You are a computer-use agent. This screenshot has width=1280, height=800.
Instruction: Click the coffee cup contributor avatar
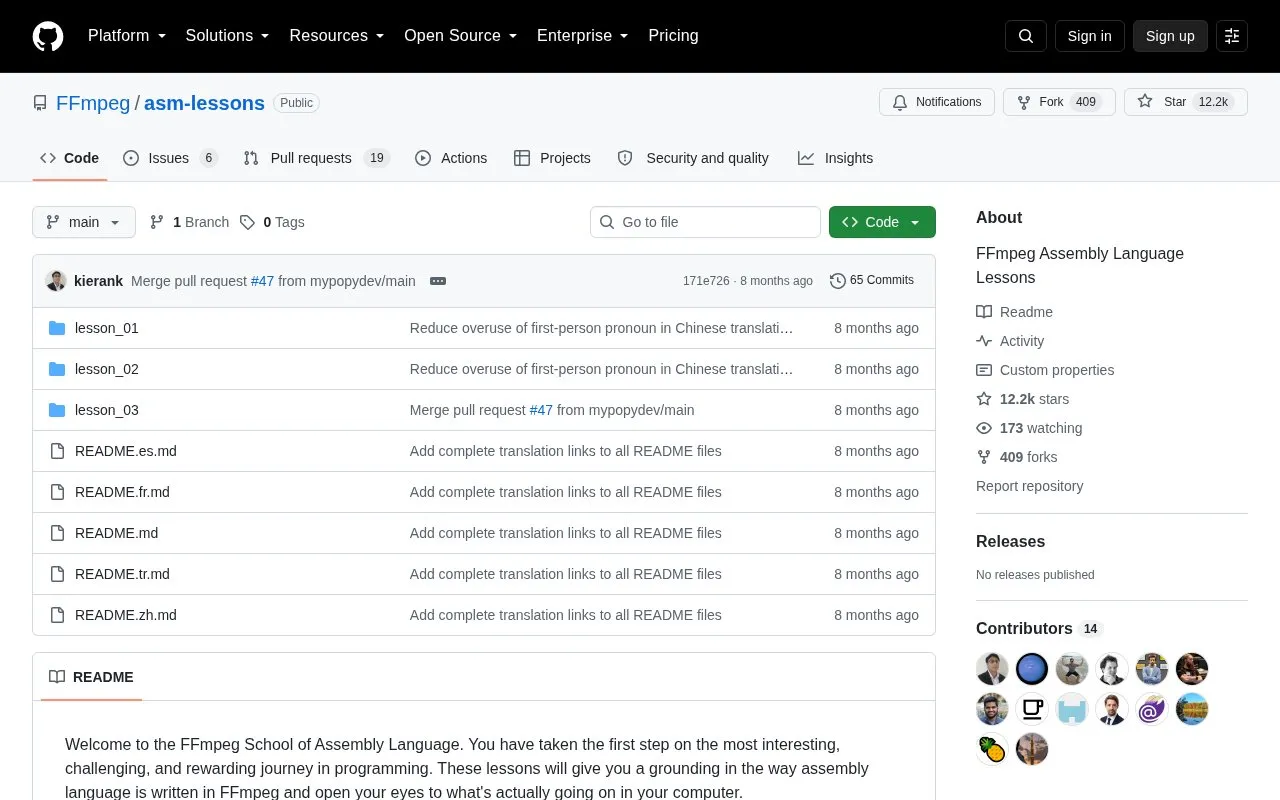(1032, 709)
